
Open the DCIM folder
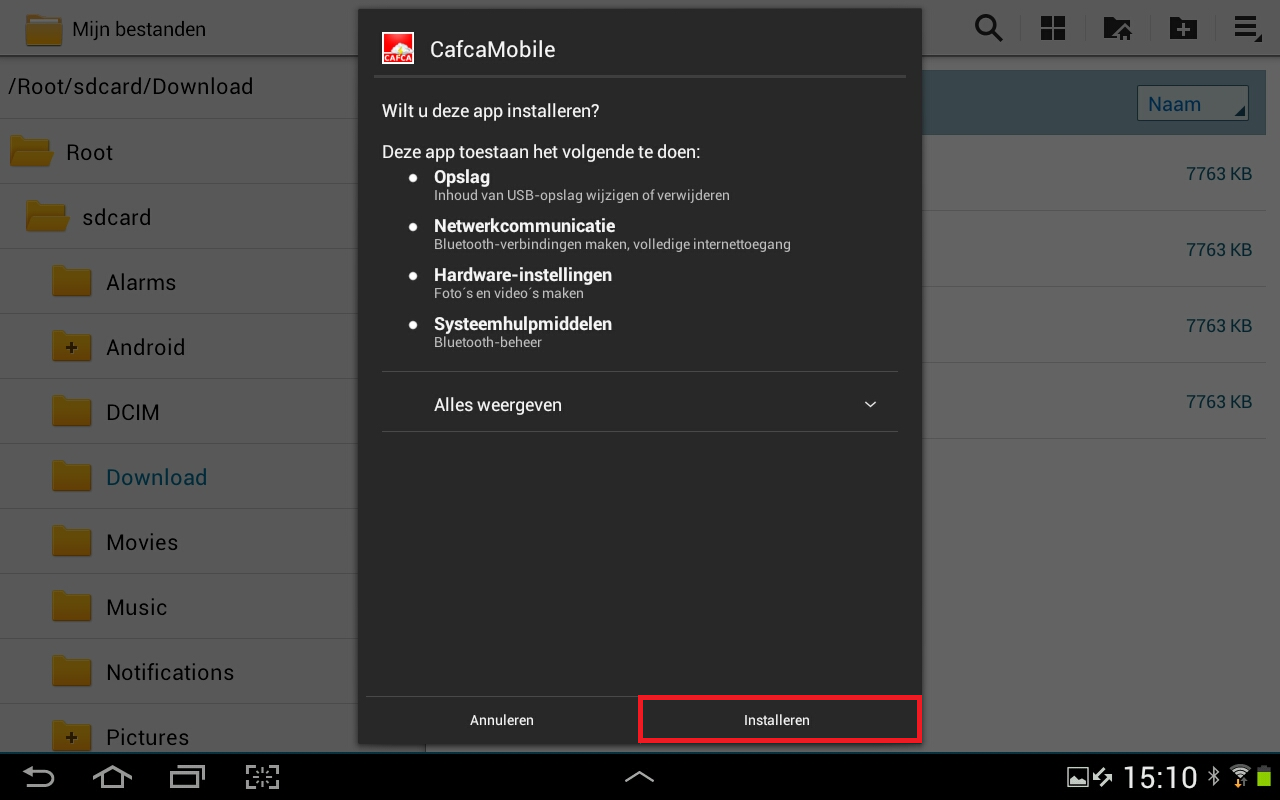(178, 412)
